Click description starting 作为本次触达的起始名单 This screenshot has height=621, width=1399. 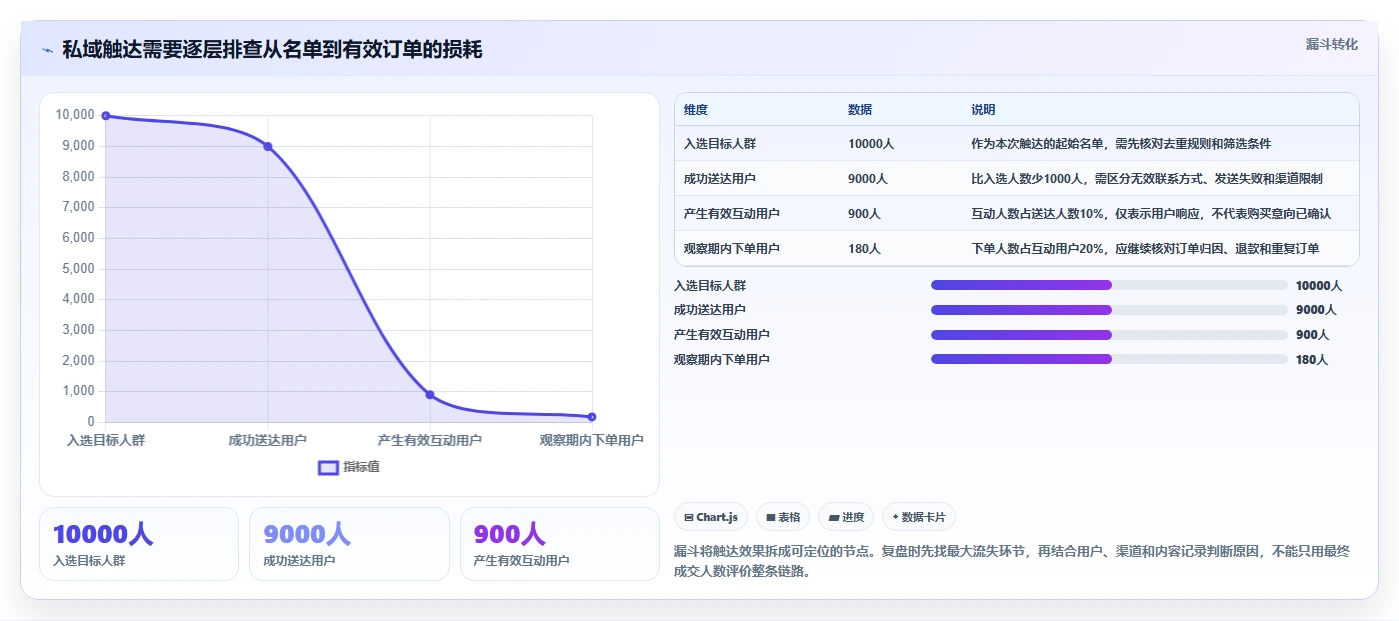coord(1121,144)
